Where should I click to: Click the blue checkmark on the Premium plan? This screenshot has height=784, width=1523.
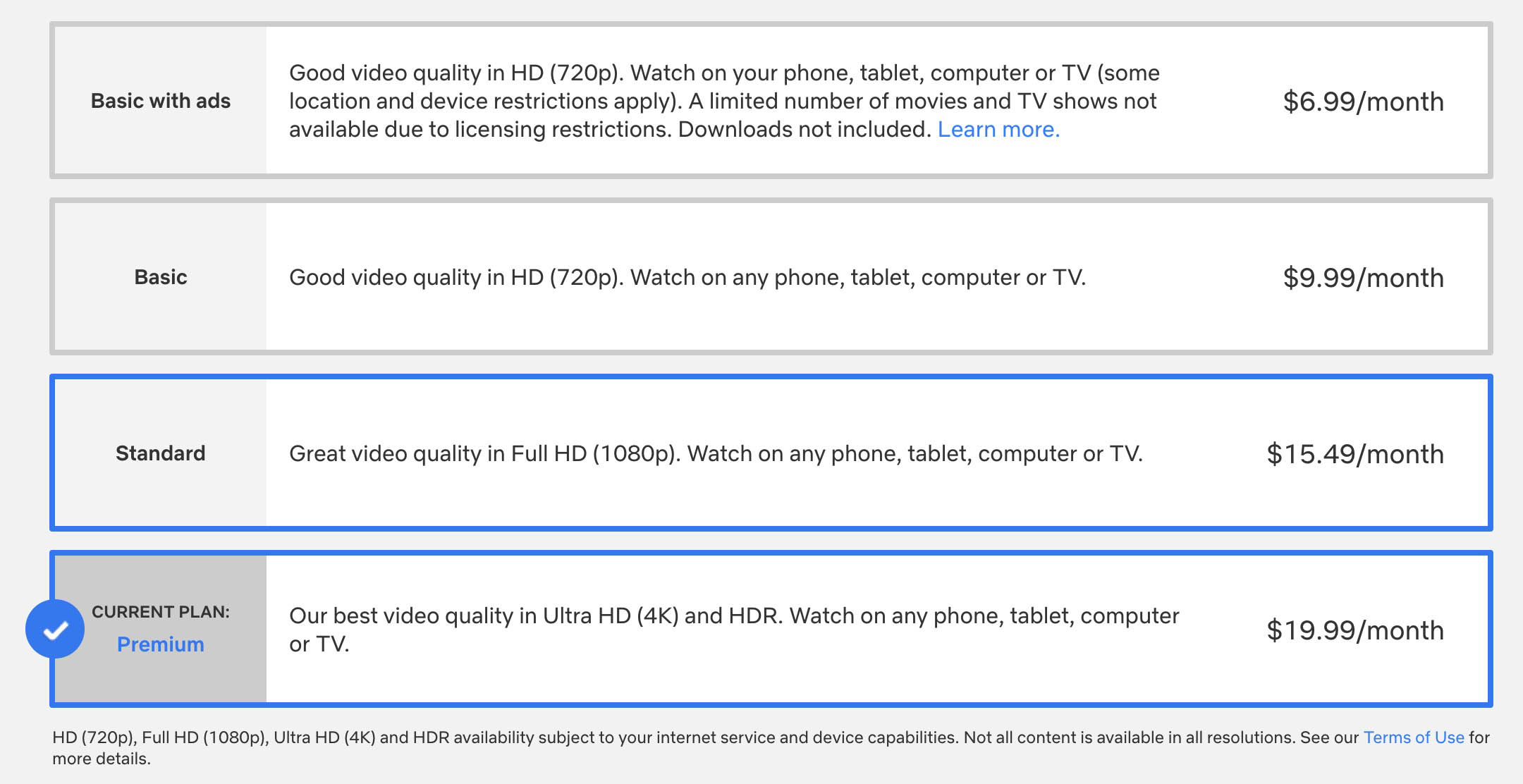[x=55, y=629]
